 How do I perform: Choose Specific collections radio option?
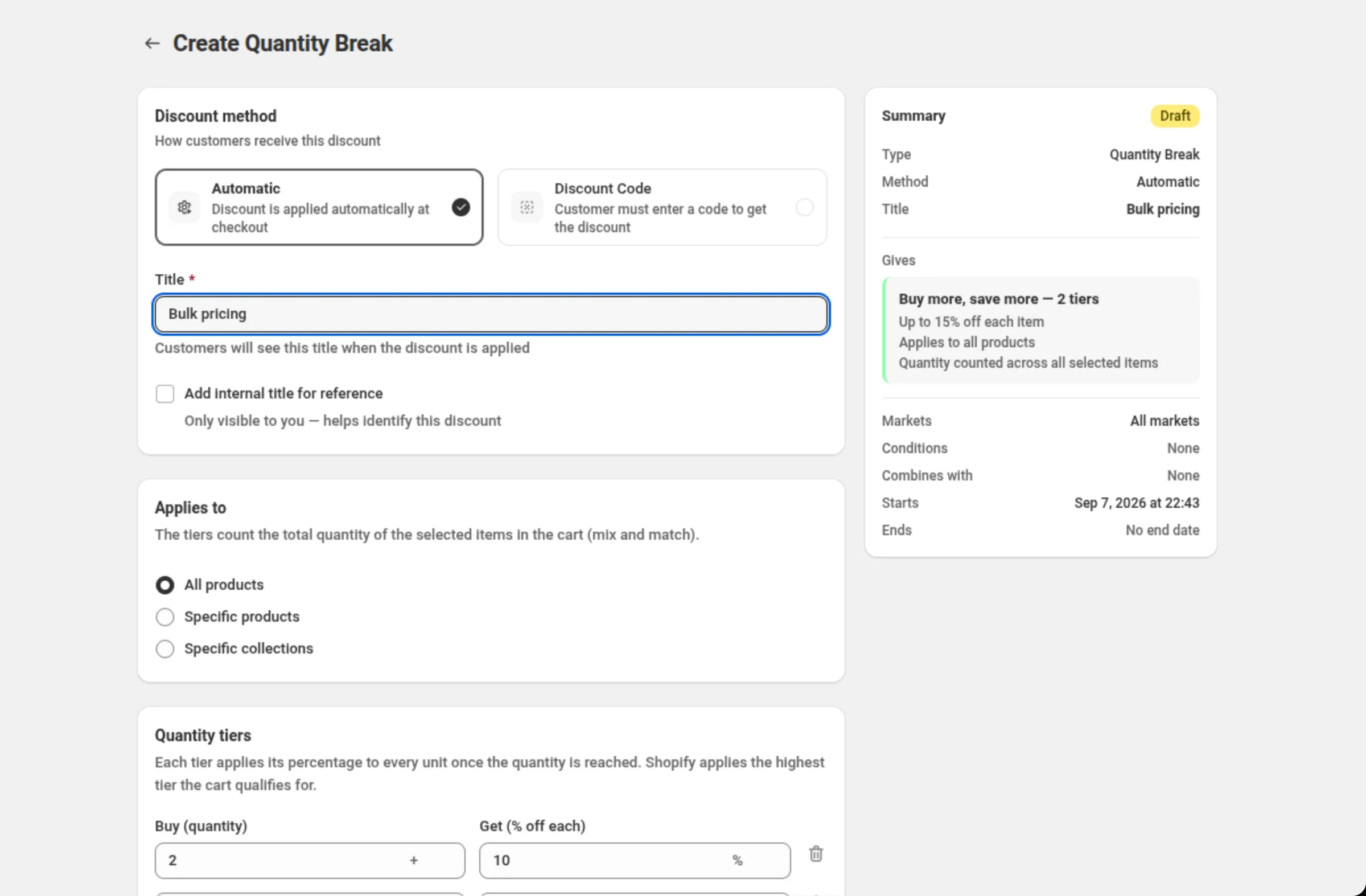[x=164, y=648]
